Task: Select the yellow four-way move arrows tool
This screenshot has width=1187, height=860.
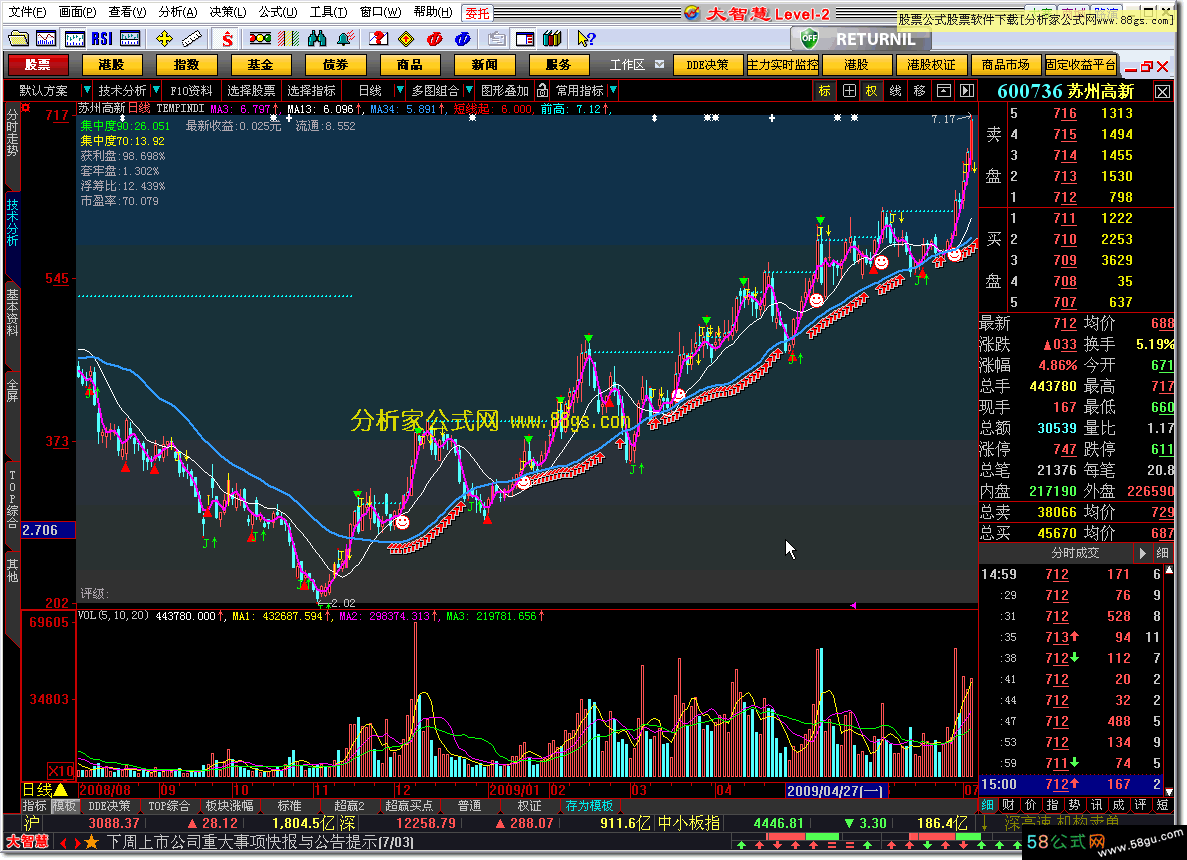Action: pyautogui.click(x=164, y=39)
